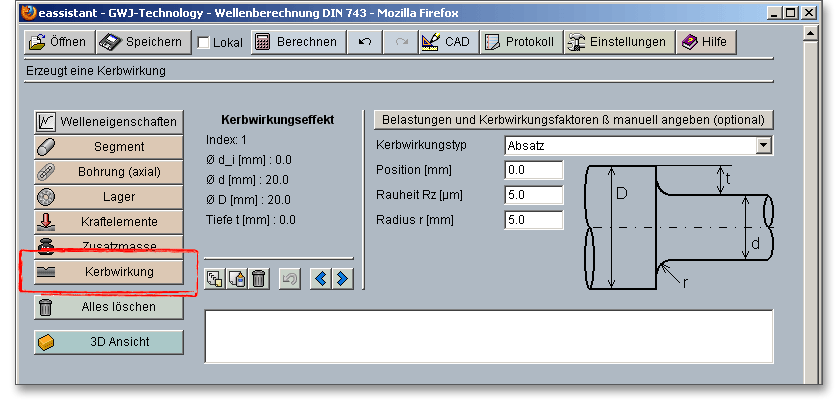Click the manual Kerbwirkungsfaktoren ß input button
The image size is (838, 400).
tap(573, 119)
